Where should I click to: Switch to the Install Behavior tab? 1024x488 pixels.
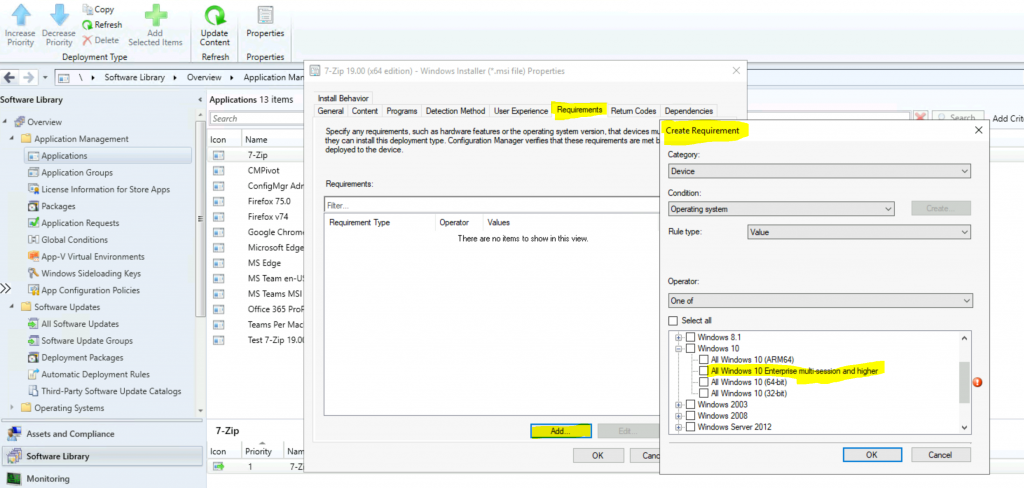coord(343,98)
